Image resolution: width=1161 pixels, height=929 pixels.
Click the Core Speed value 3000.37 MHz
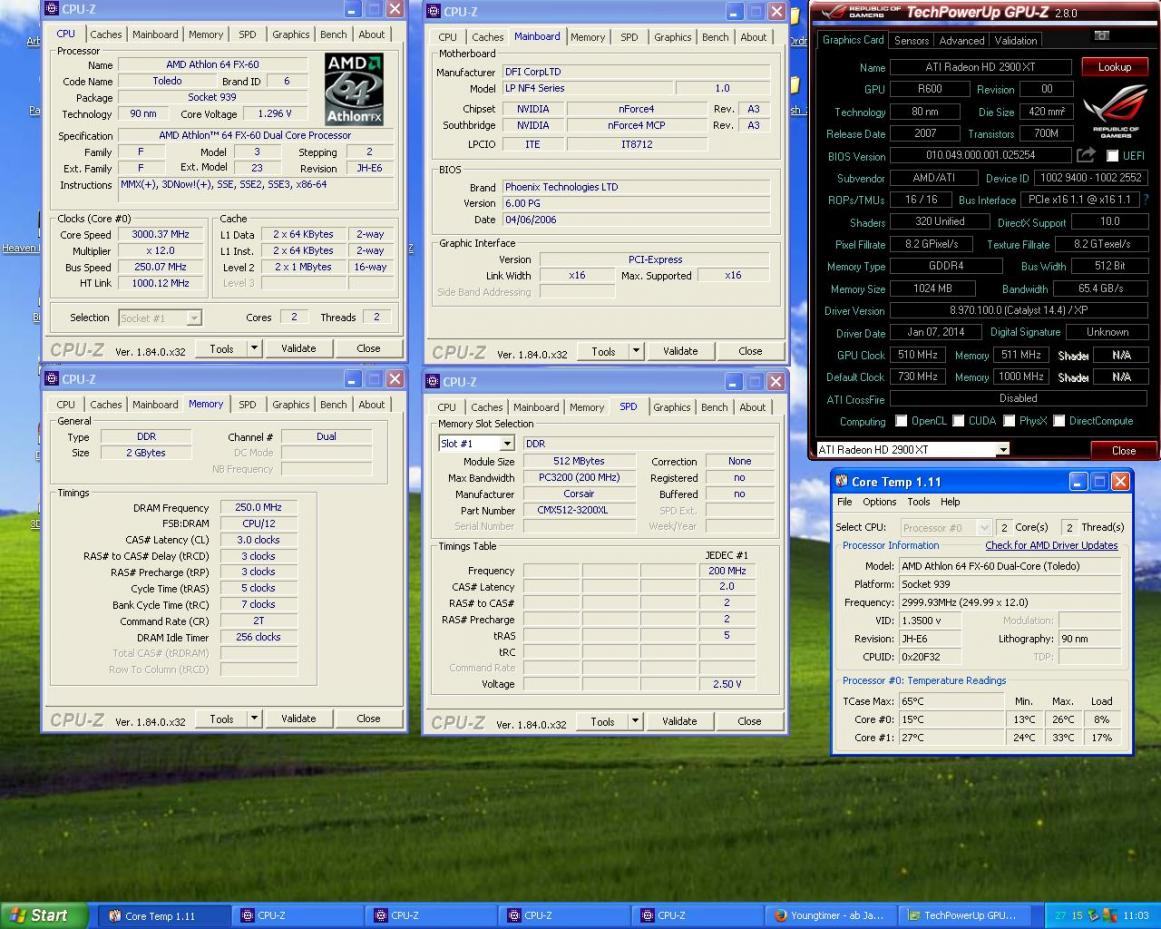(161, 234)
